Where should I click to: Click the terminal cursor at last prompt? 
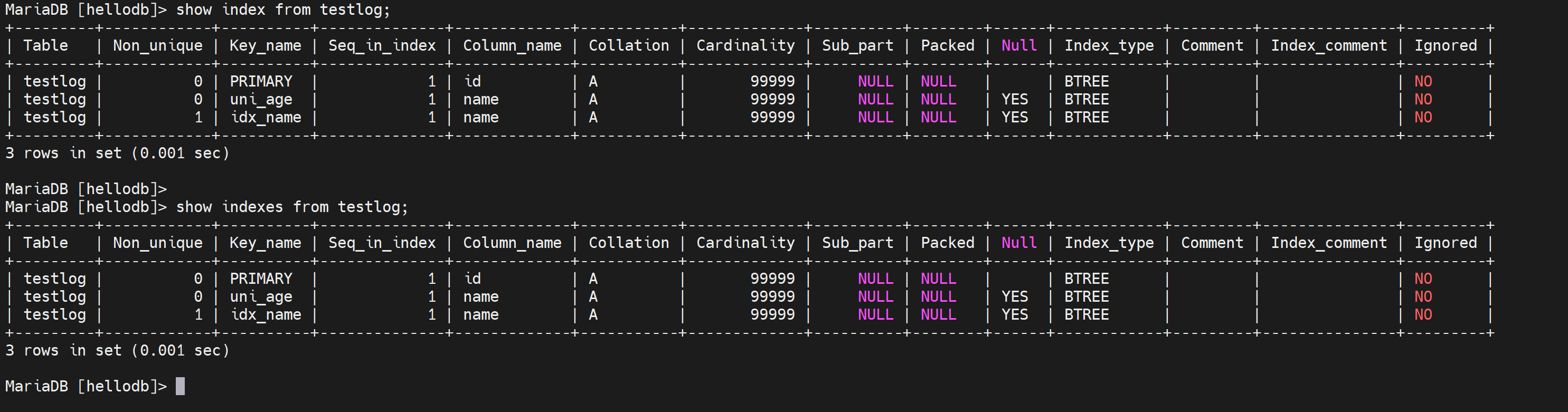click(x=180, y=387)
